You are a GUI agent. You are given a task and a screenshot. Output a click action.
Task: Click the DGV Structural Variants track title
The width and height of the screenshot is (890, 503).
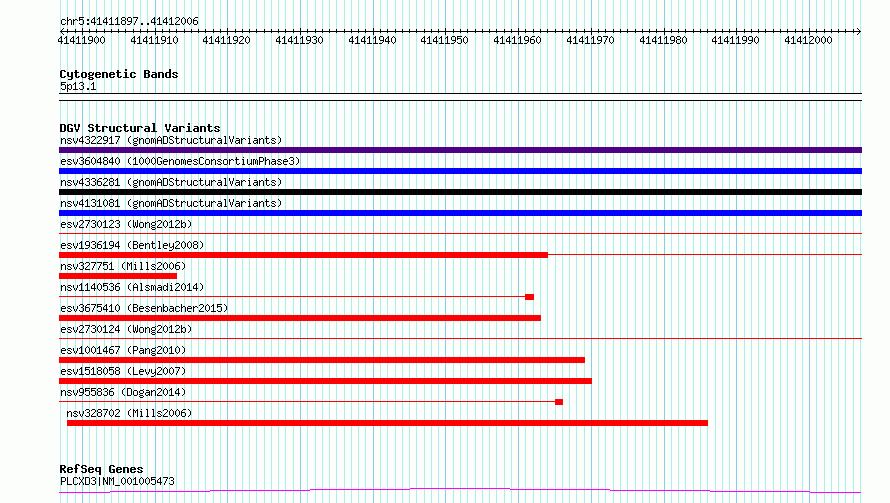point(140,128)
